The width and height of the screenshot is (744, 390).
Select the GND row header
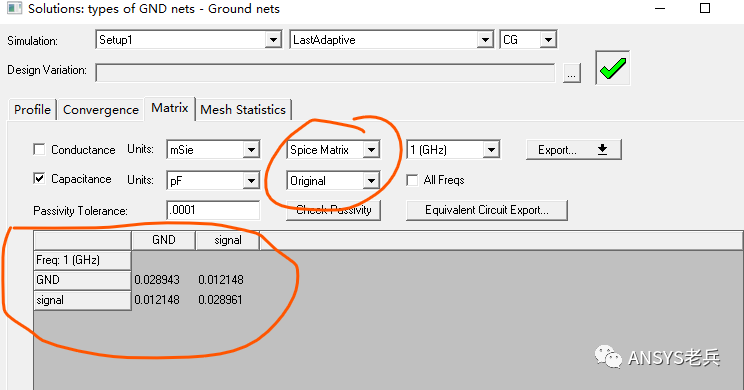click(x=82, y=280)
